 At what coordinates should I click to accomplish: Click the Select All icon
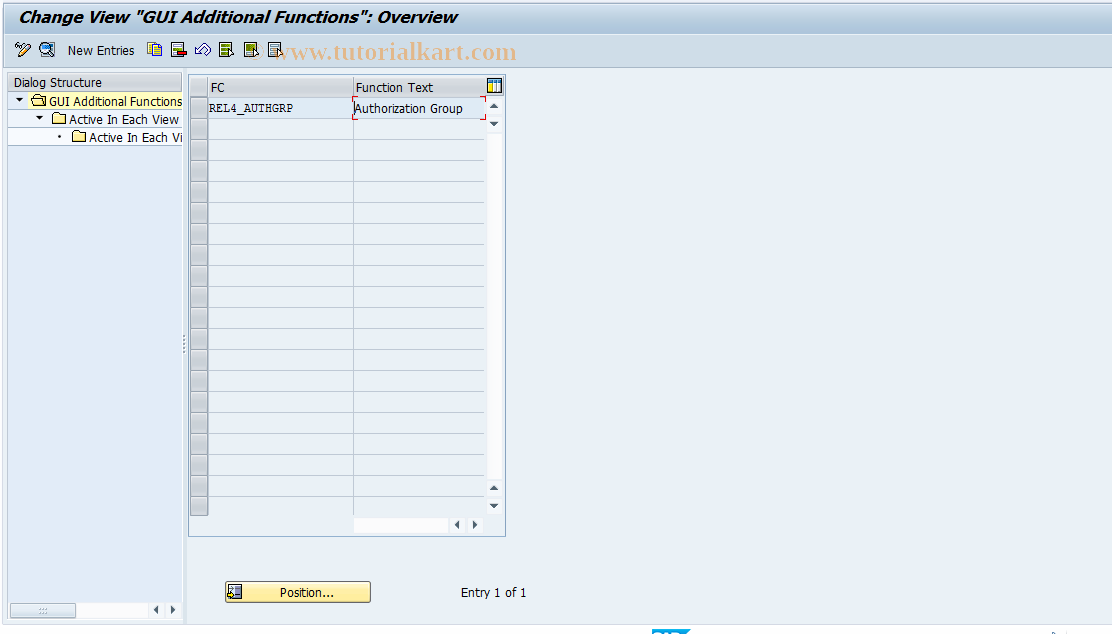point(227,50)
